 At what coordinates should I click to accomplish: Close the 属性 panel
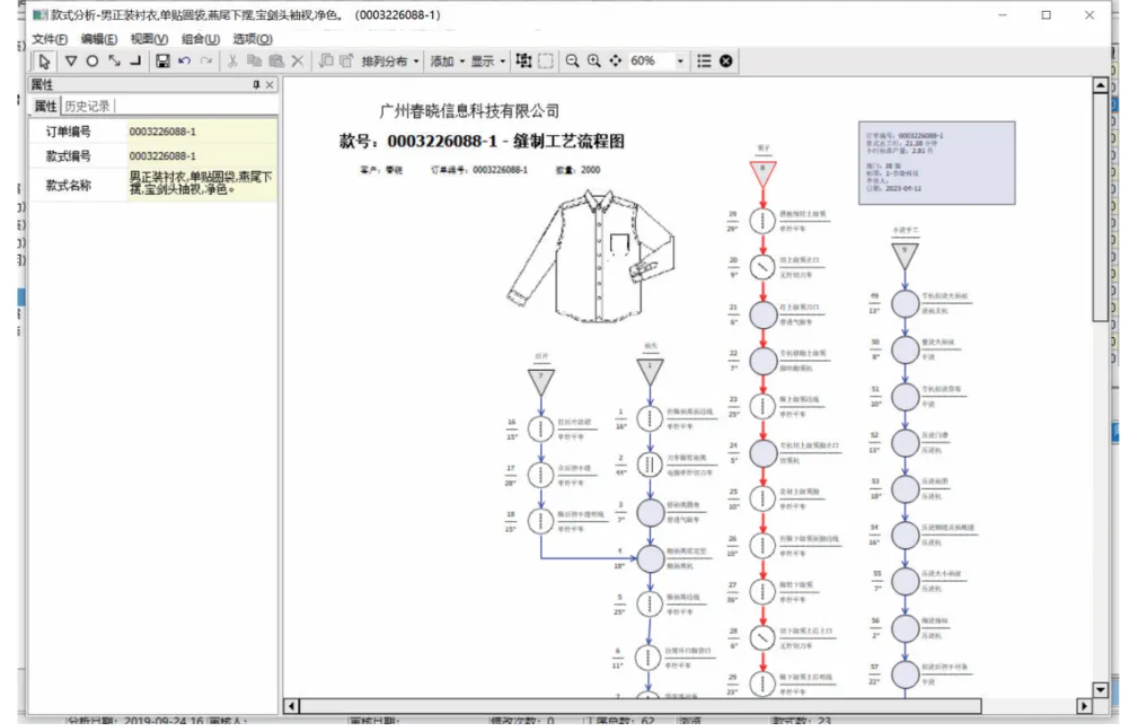[x=269, y=86]
